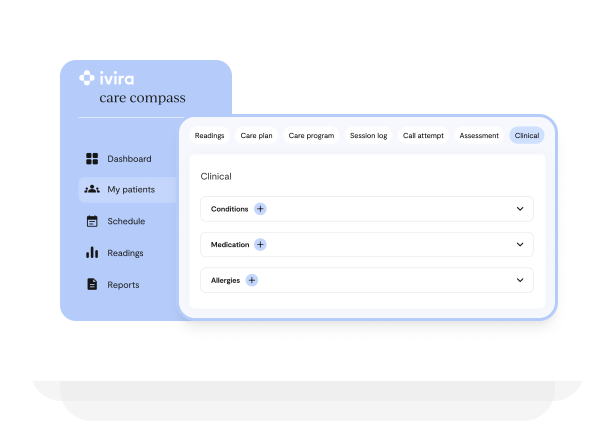Click the My patients people icon
This screenshot has height=421, width=615.
(x=92, y=190)
